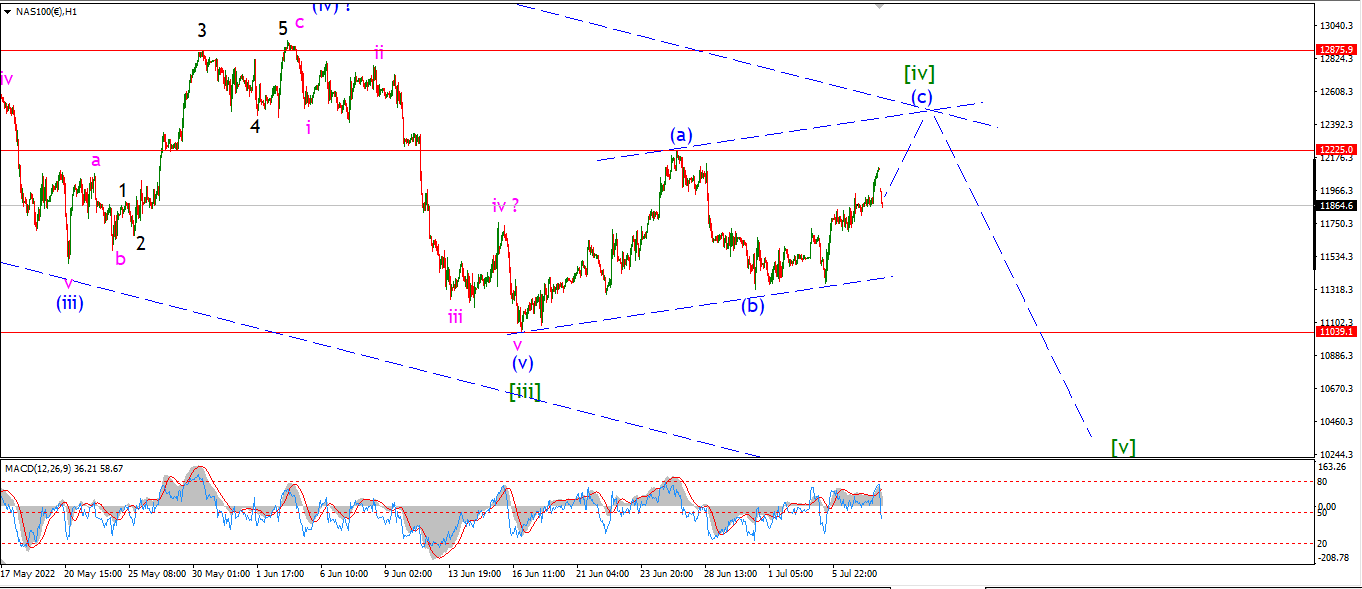
Task: Select the green [iii] wave label
Action: point(525,391)
